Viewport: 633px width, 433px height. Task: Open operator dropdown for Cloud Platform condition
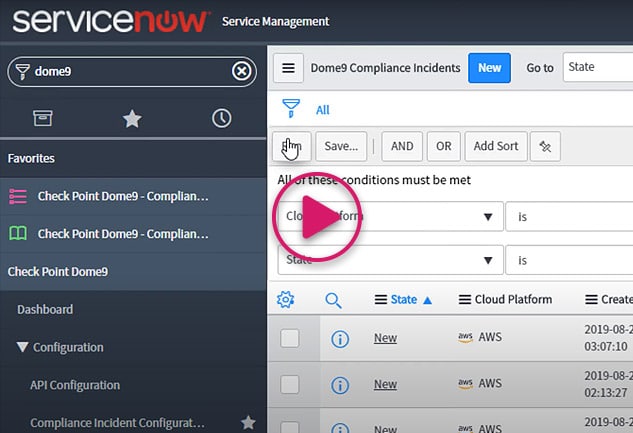(569, 217)
